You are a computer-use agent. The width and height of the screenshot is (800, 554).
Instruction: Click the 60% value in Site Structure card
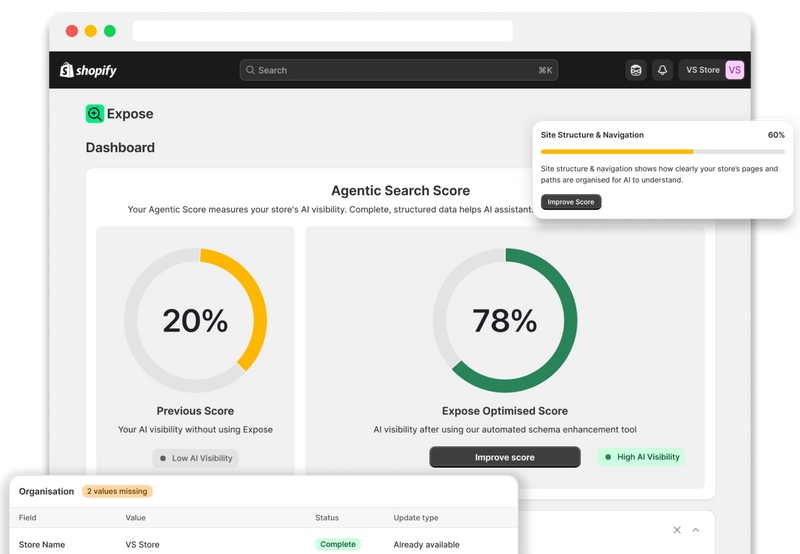[x=776, y=135]
